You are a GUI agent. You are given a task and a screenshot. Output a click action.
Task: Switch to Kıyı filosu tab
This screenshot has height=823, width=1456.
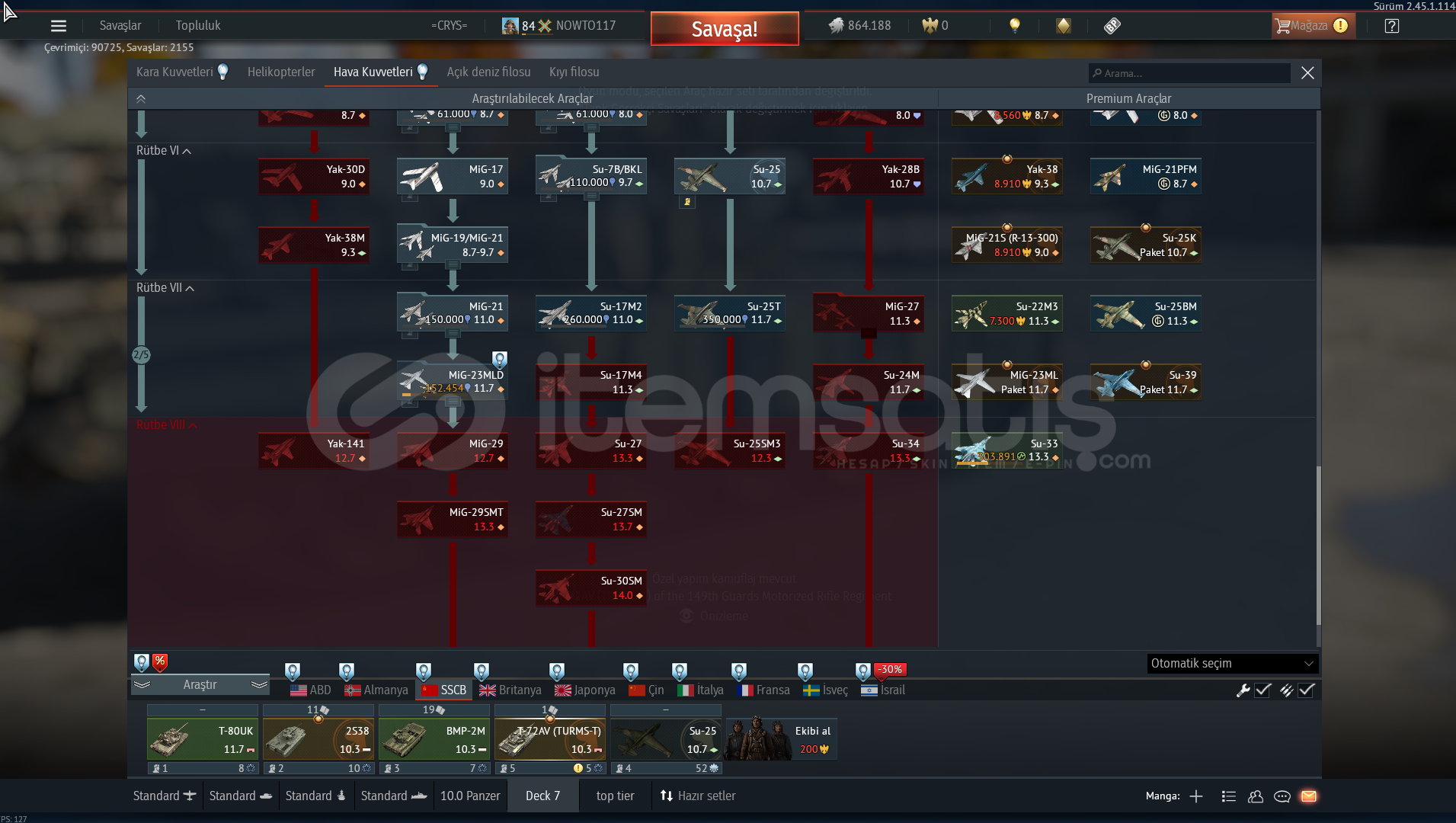coord(574,72)
